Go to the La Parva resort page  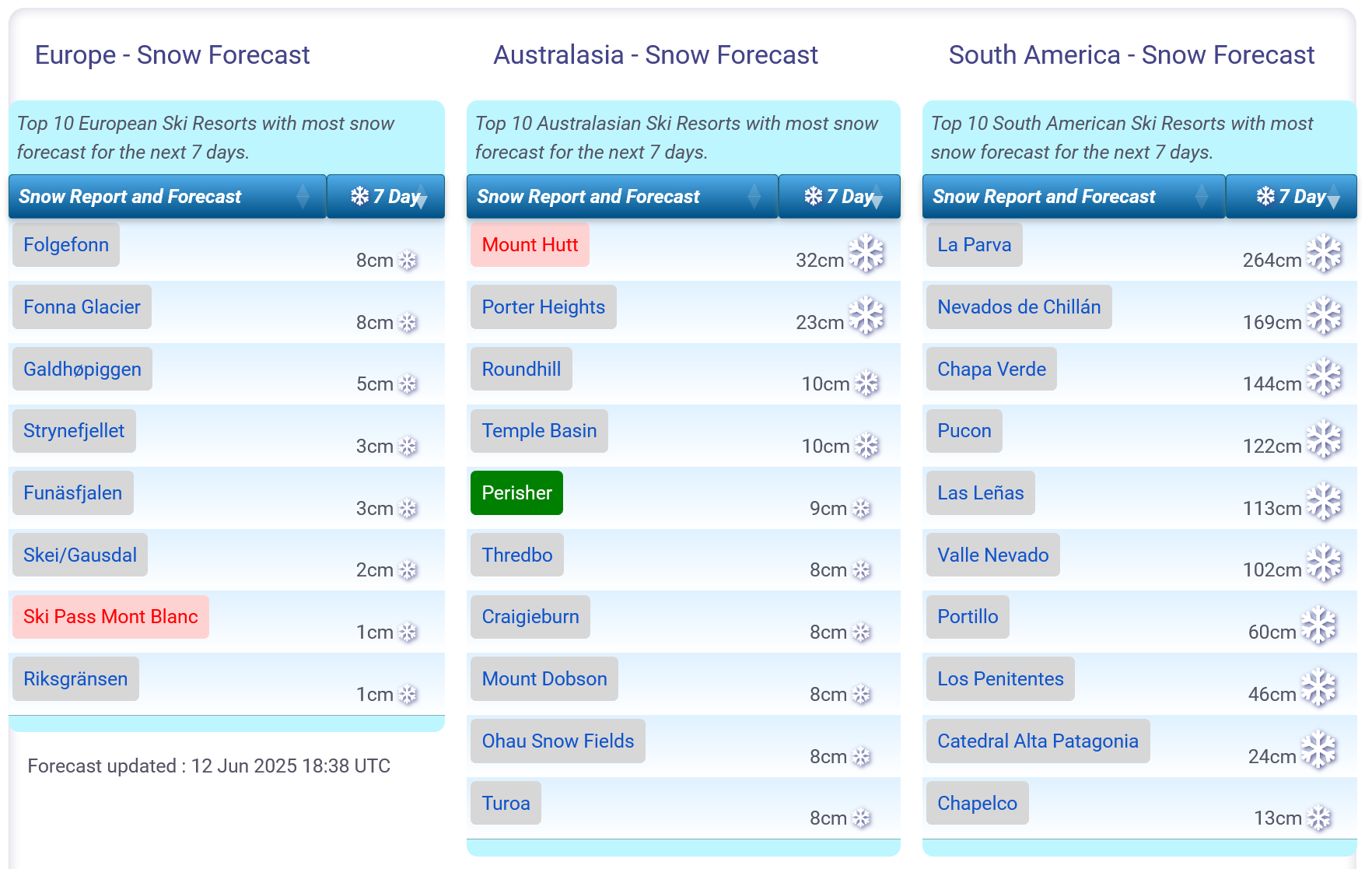975,244
